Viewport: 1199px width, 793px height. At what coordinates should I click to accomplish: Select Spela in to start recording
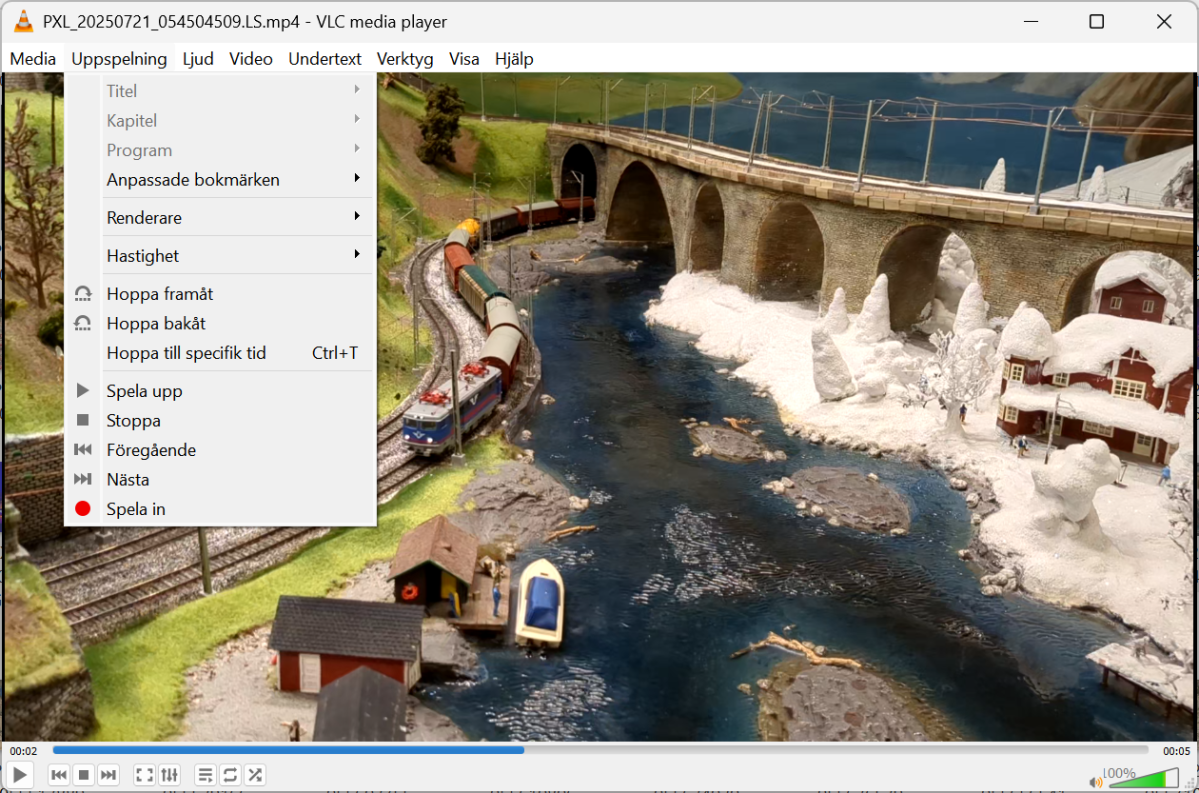point(135,509)
